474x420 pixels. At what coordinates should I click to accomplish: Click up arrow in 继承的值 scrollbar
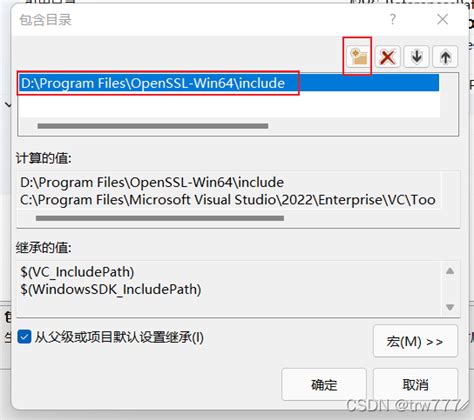tap(450, 271)
